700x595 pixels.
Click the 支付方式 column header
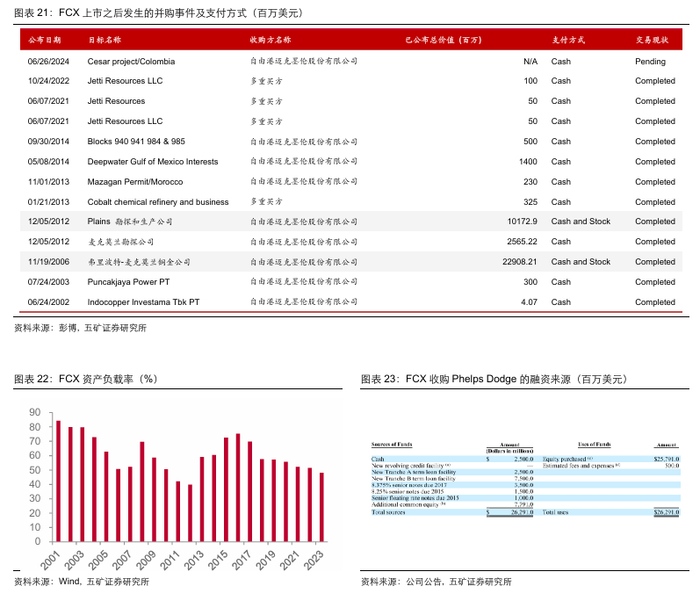pyautogui.click(x=569, y=39)
